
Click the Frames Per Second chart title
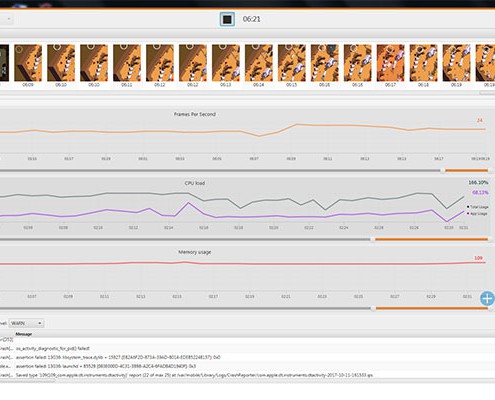(x=195, y=114)
